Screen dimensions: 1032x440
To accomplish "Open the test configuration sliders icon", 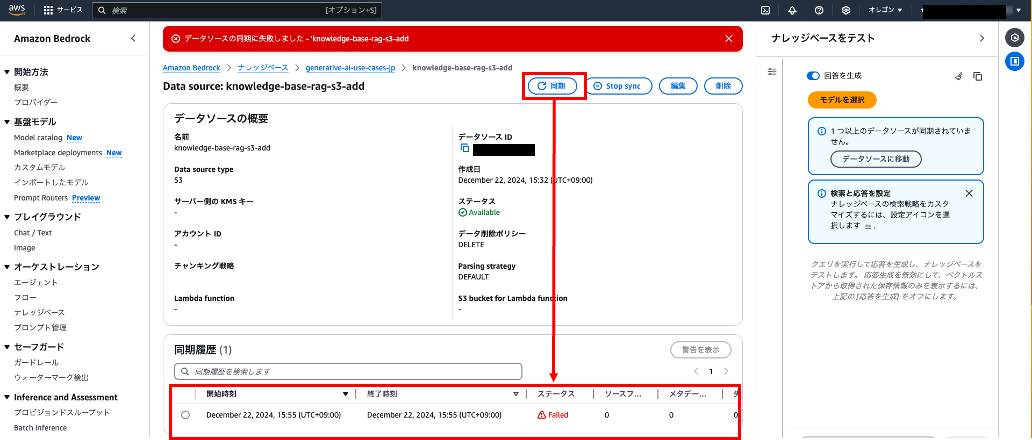I will pyautogui.click(x=772, y=71).
